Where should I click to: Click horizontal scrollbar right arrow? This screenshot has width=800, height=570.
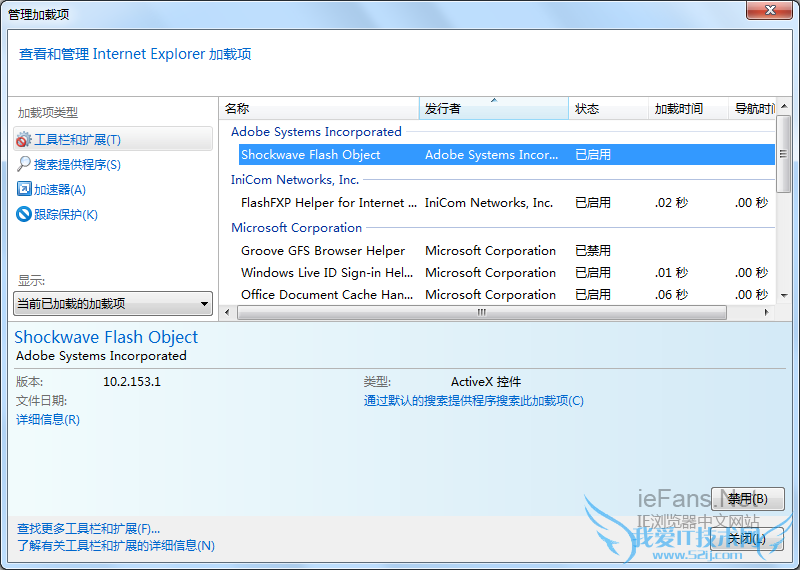point(766,312)
